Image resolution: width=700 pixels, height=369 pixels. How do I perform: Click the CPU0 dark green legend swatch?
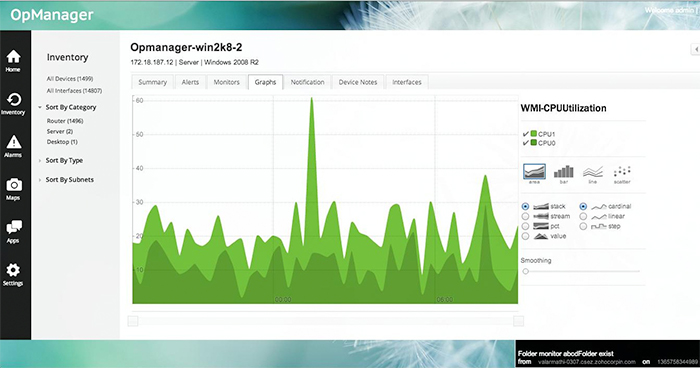(x=533, y=143)
